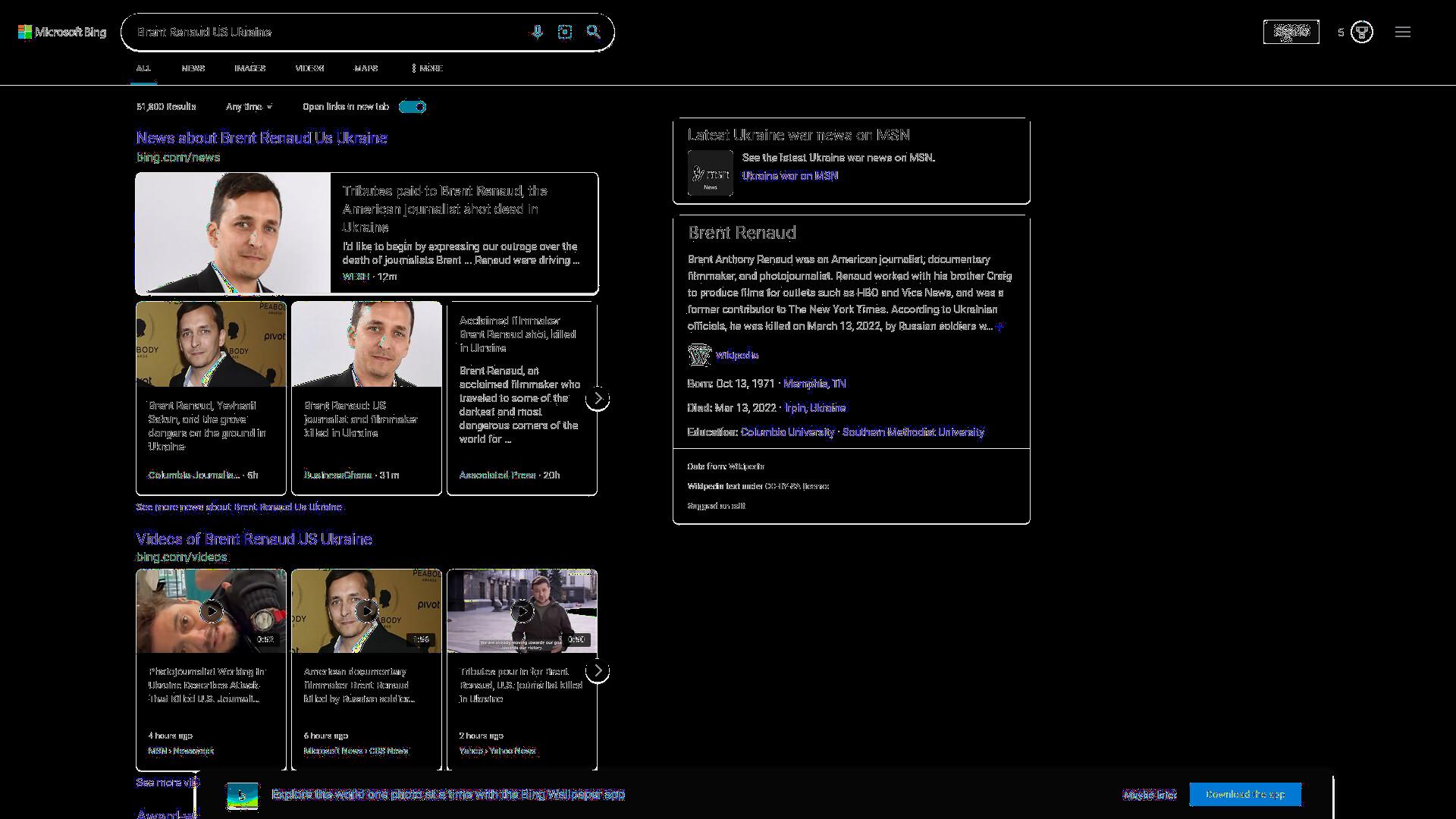Image resolution: width=1456 pixels, height=819 pixels.
Task: Advance the news carousel with the arrow
Action: pos(598,398)
